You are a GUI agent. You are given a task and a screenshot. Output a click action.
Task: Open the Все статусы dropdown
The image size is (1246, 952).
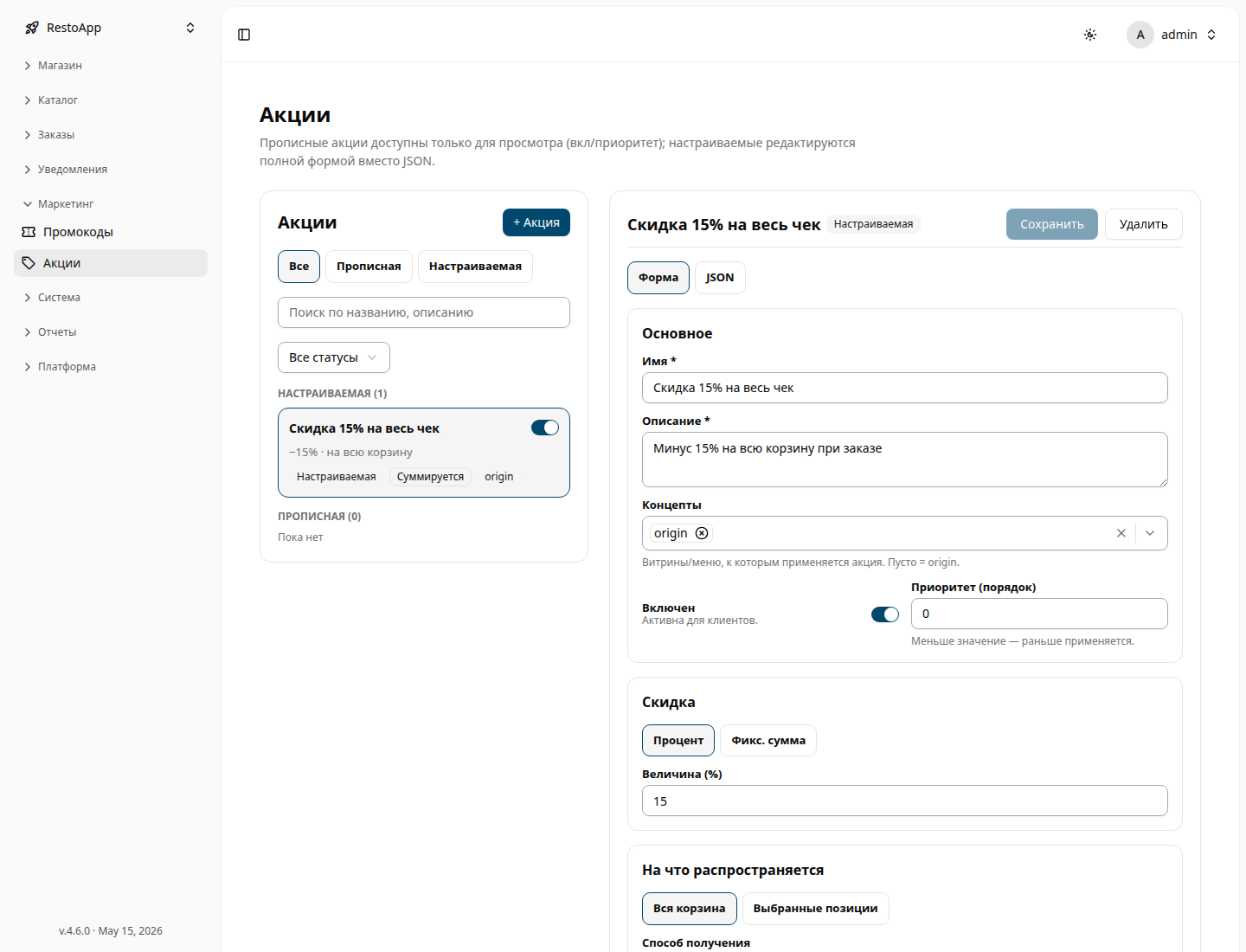[x=334, y=357]
